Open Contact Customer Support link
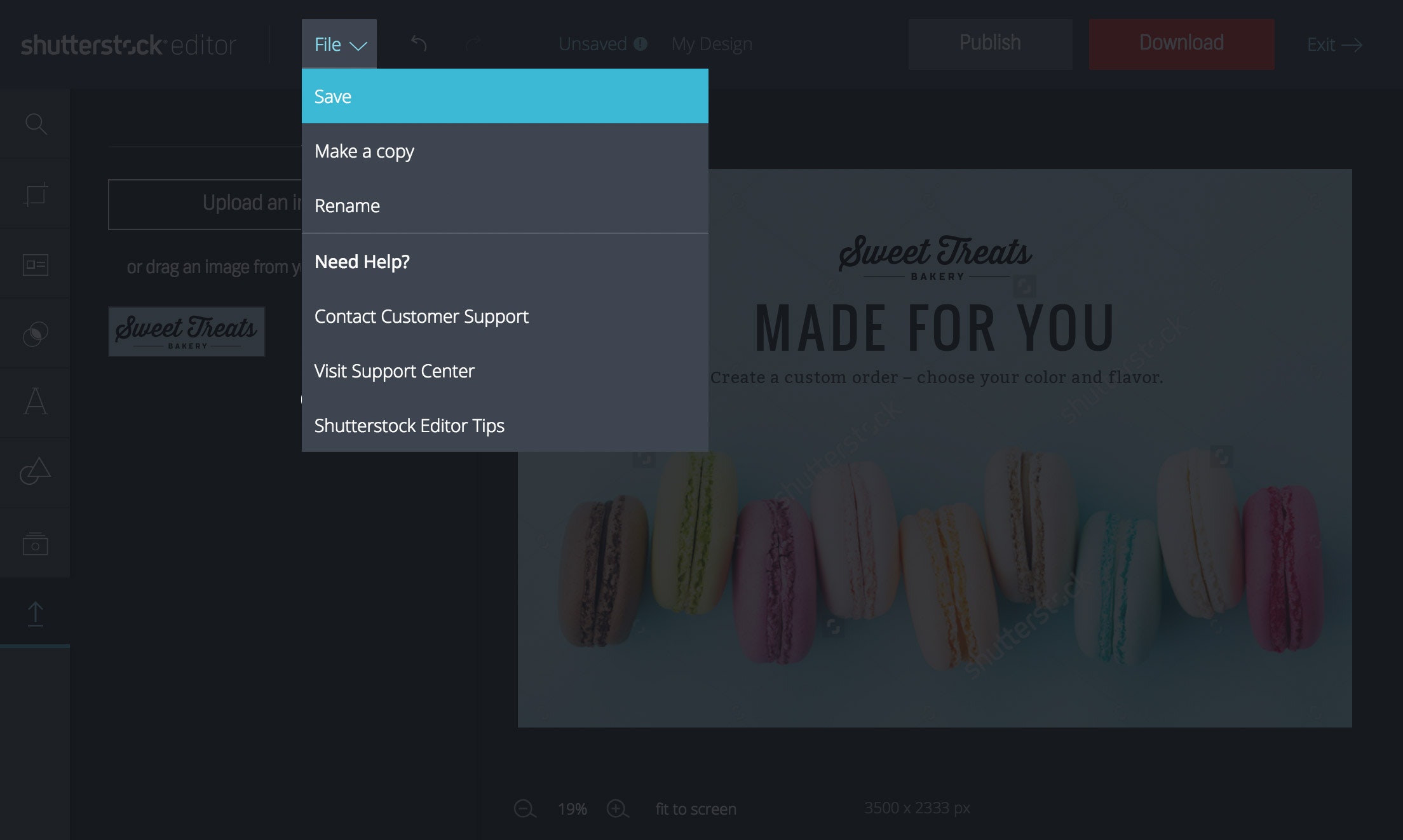Screen dimensions: 1403x840 421,316
